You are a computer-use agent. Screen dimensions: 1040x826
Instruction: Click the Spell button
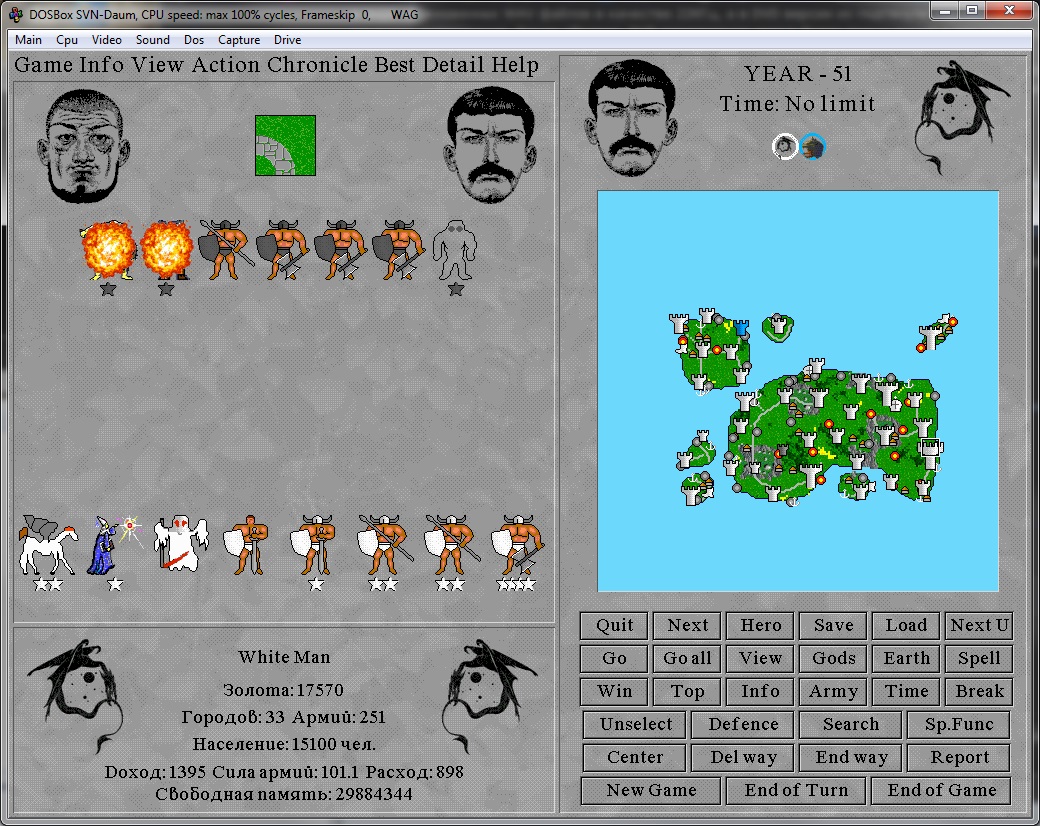979,659
